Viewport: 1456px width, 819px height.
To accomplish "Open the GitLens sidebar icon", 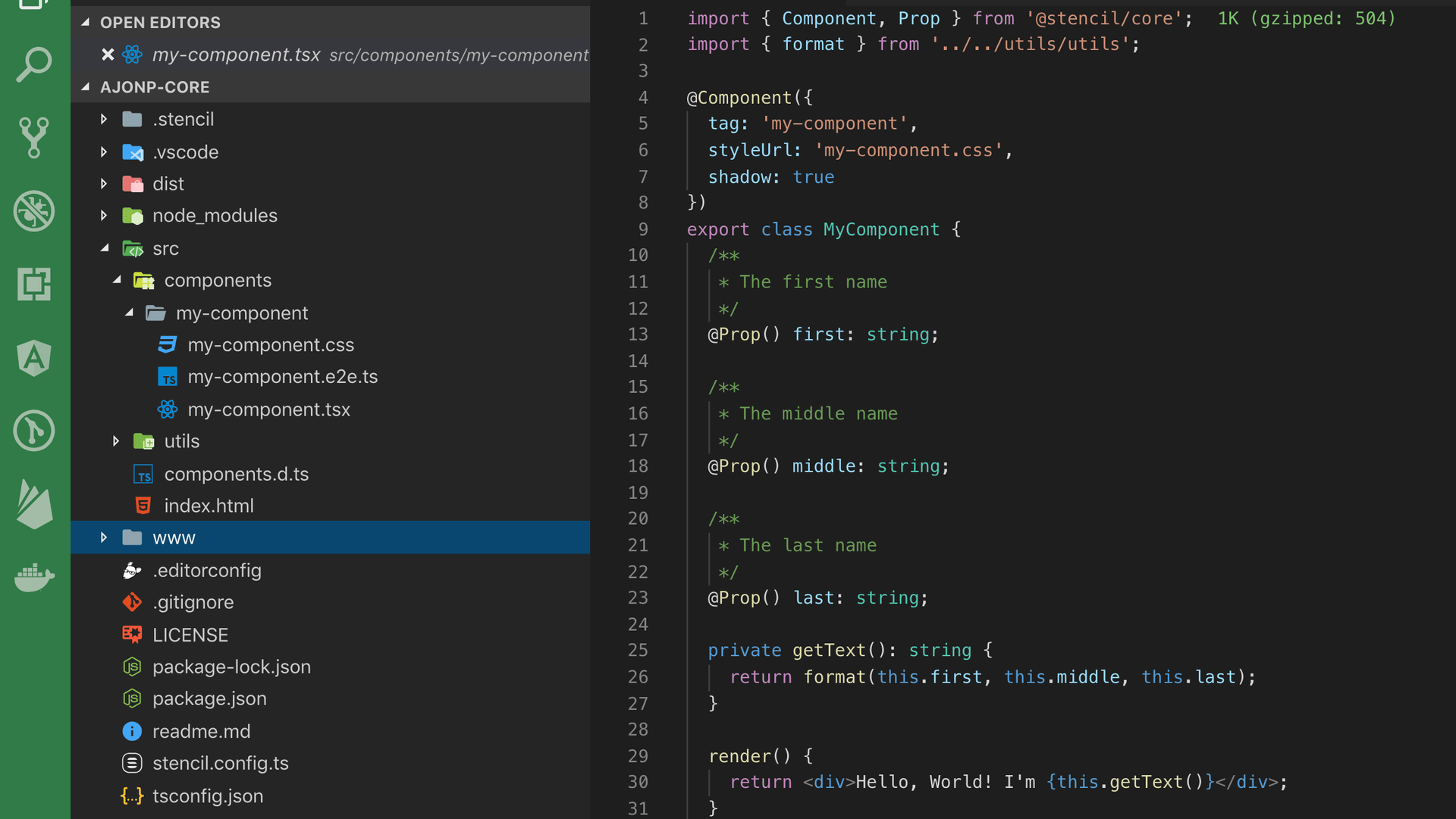I will tap(34, 431).
